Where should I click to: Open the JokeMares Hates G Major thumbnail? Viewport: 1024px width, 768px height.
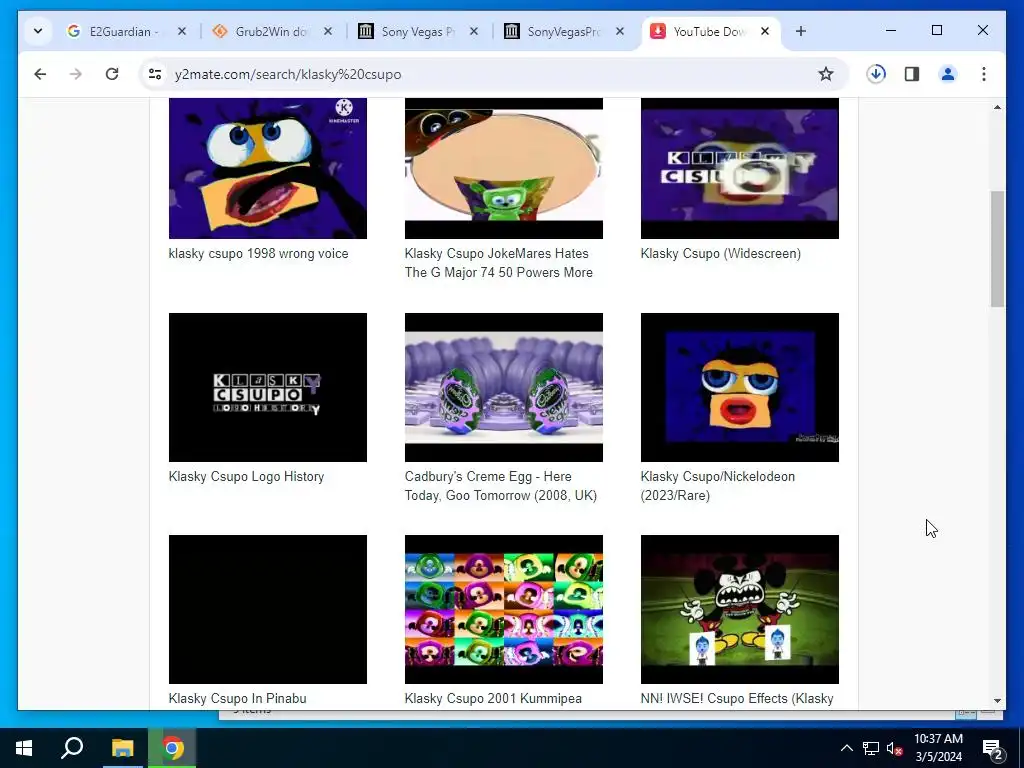click(x=504, y=168)
